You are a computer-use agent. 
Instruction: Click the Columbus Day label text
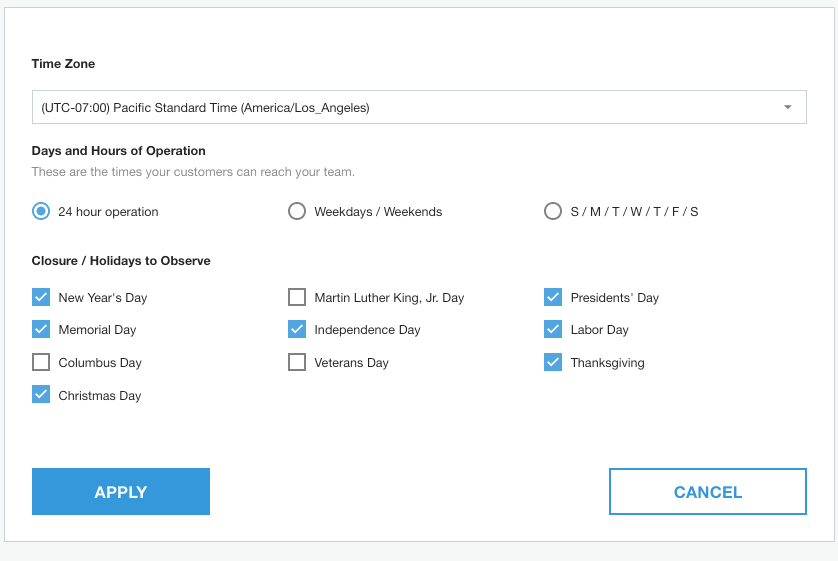[100, 363]
